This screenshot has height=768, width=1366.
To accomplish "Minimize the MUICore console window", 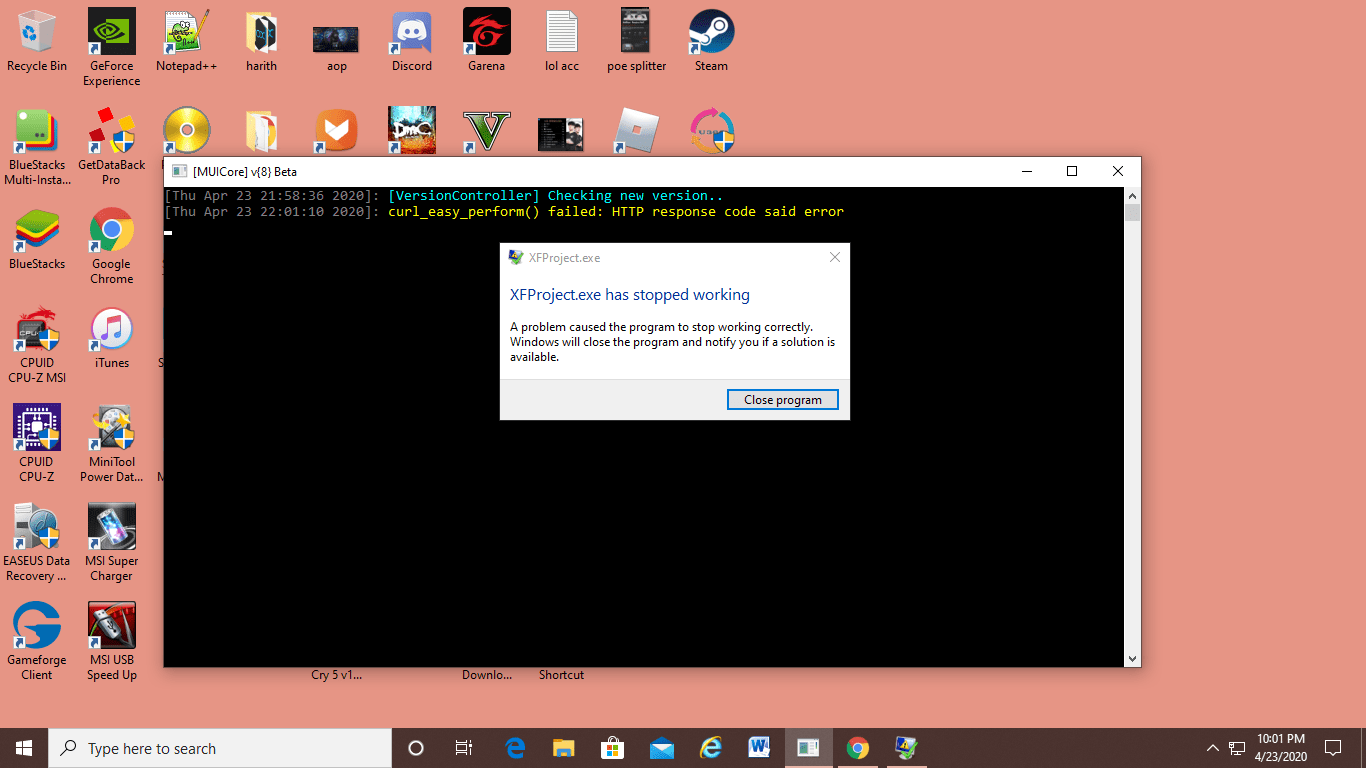I will pyautogui.click(x=1026, y=172).
